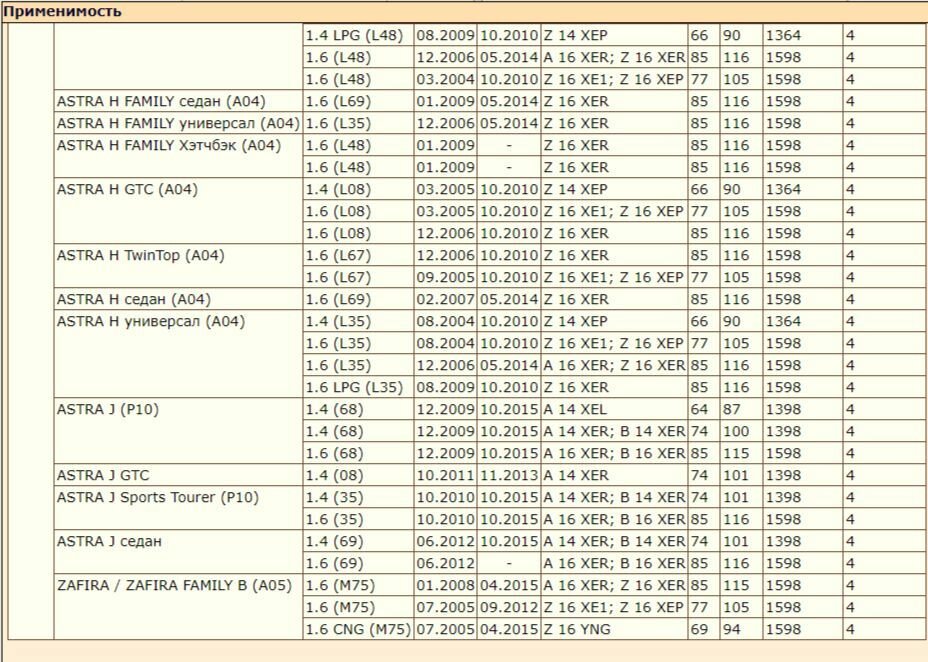928x662 pixels.
Task: Click the horsepower value '87'
Action: [742, 409]
